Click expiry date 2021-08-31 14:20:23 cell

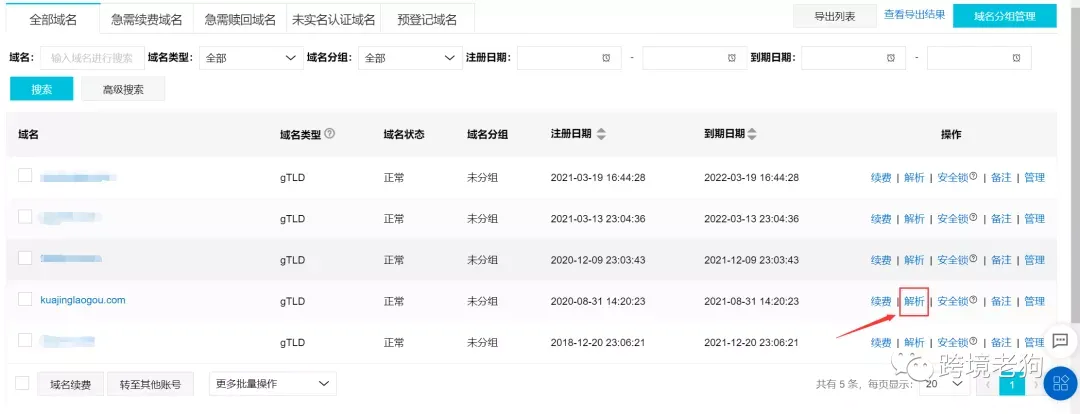(751, 301)
